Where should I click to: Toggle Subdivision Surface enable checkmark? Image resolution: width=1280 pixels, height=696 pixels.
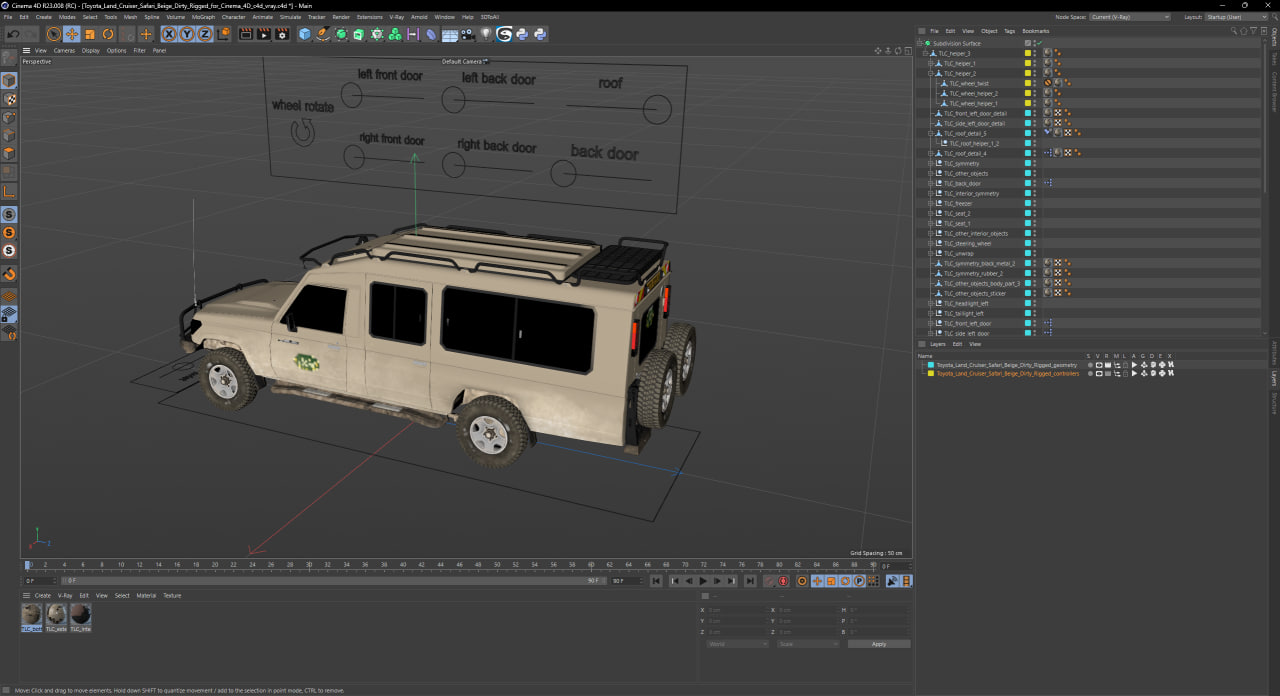1040,43
